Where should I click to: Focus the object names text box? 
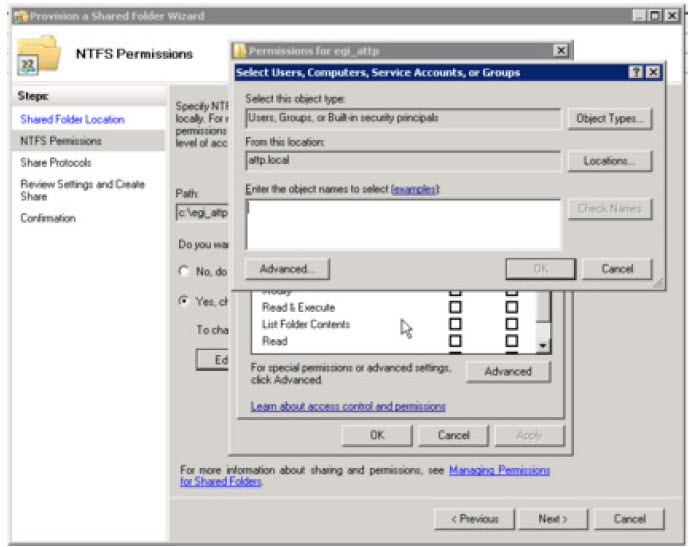[x=403, y=225]
